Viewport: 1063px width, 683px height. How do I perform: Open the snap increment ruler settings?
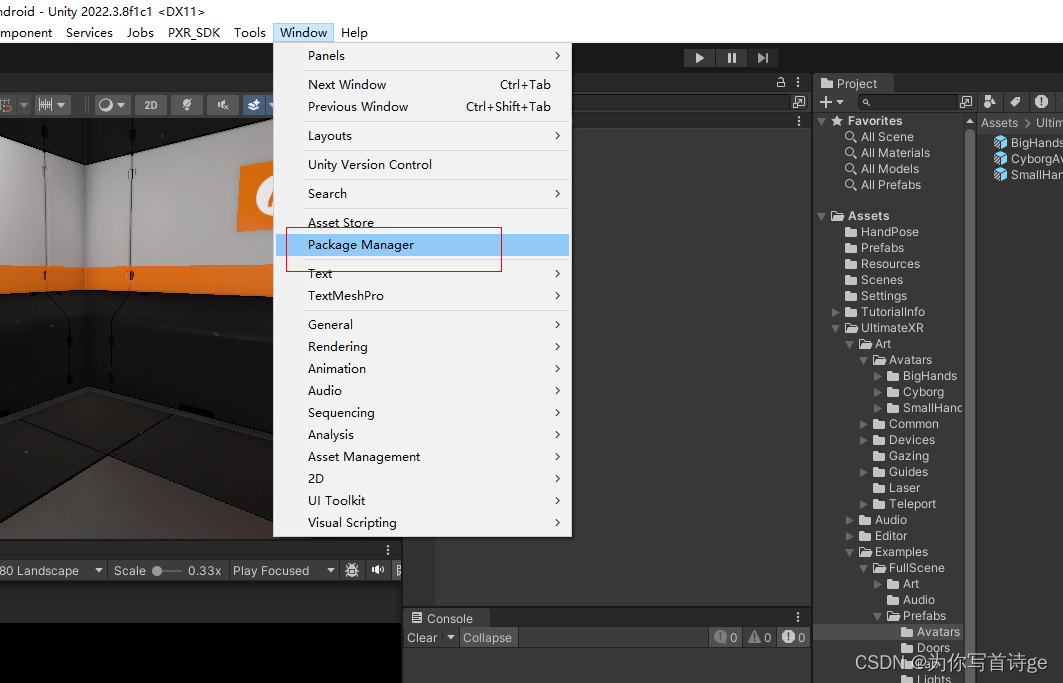52,105
